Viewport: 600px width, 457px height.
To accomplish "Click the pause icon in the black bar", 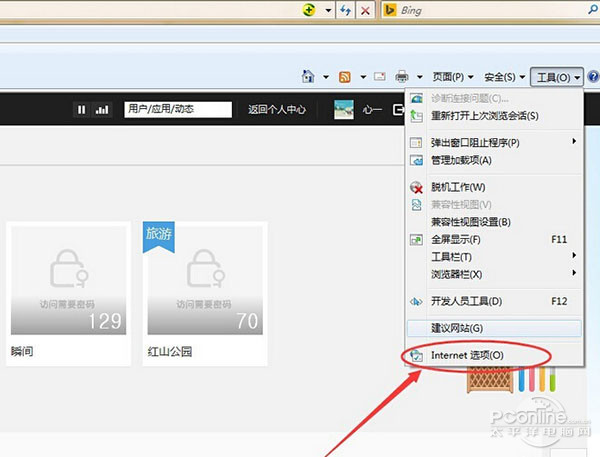I will (x=82, y=110).
